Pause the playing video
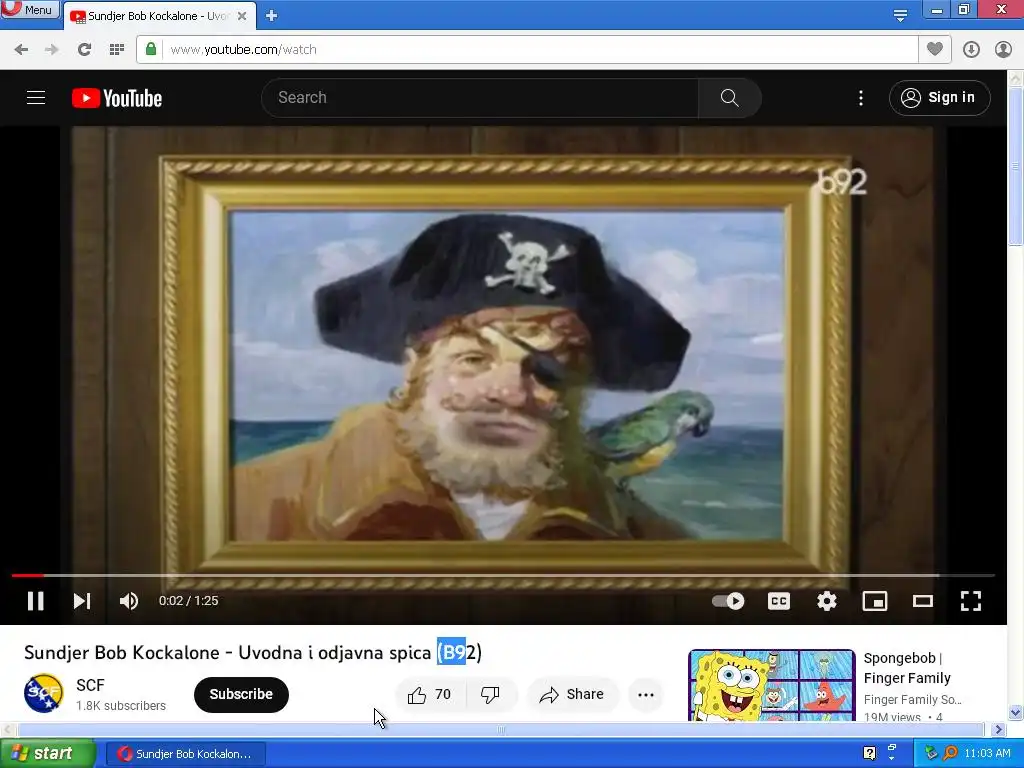The image size is (1024, 768). [x=36, y=601]
